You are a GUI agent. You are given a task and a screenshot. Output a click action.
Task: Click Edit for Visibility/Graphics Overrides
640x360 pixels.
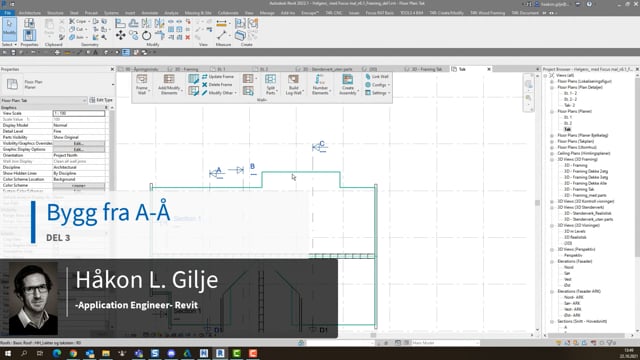(x=78, y=143)
